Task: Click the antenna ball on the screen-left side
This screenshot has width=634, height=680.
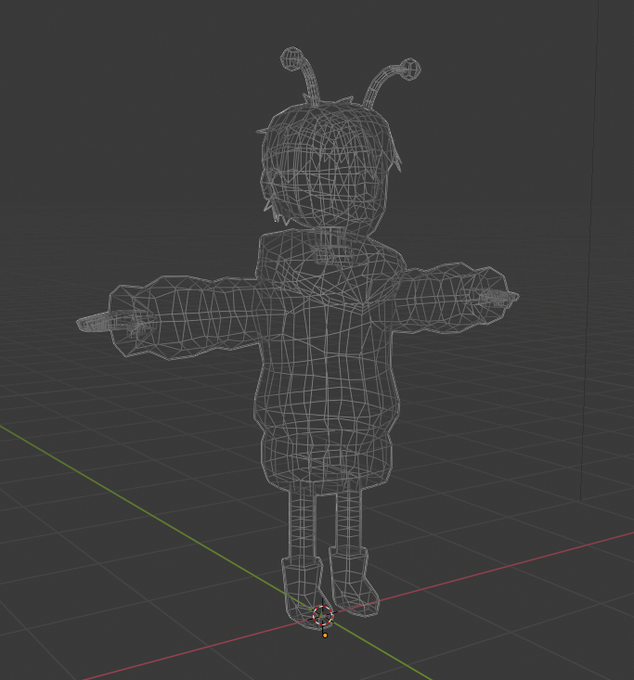Action: tap(290, 58)
